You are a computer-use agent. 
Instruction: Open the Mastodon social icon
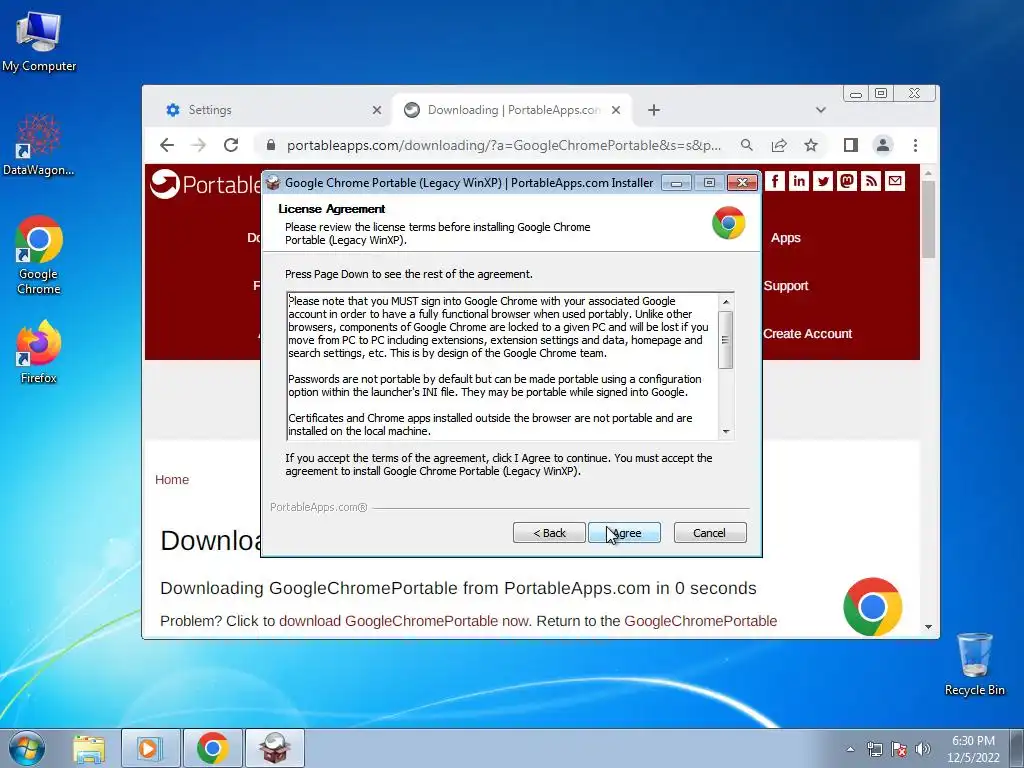click(847, 181)
